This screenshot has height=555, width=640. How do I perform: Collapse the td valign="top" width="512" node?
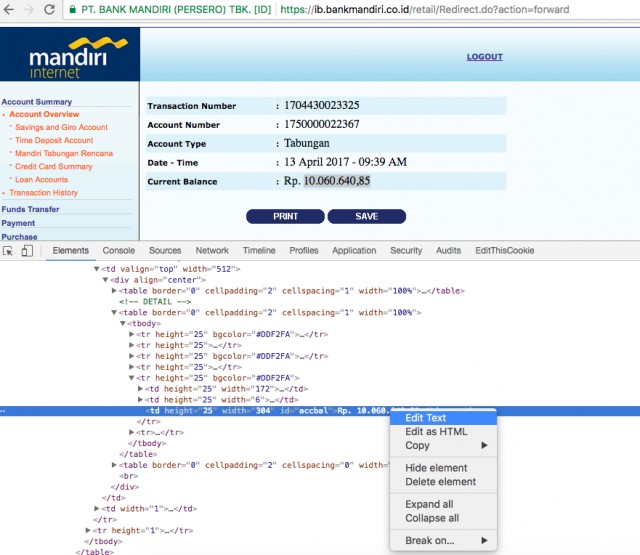[x=96, y=269]
